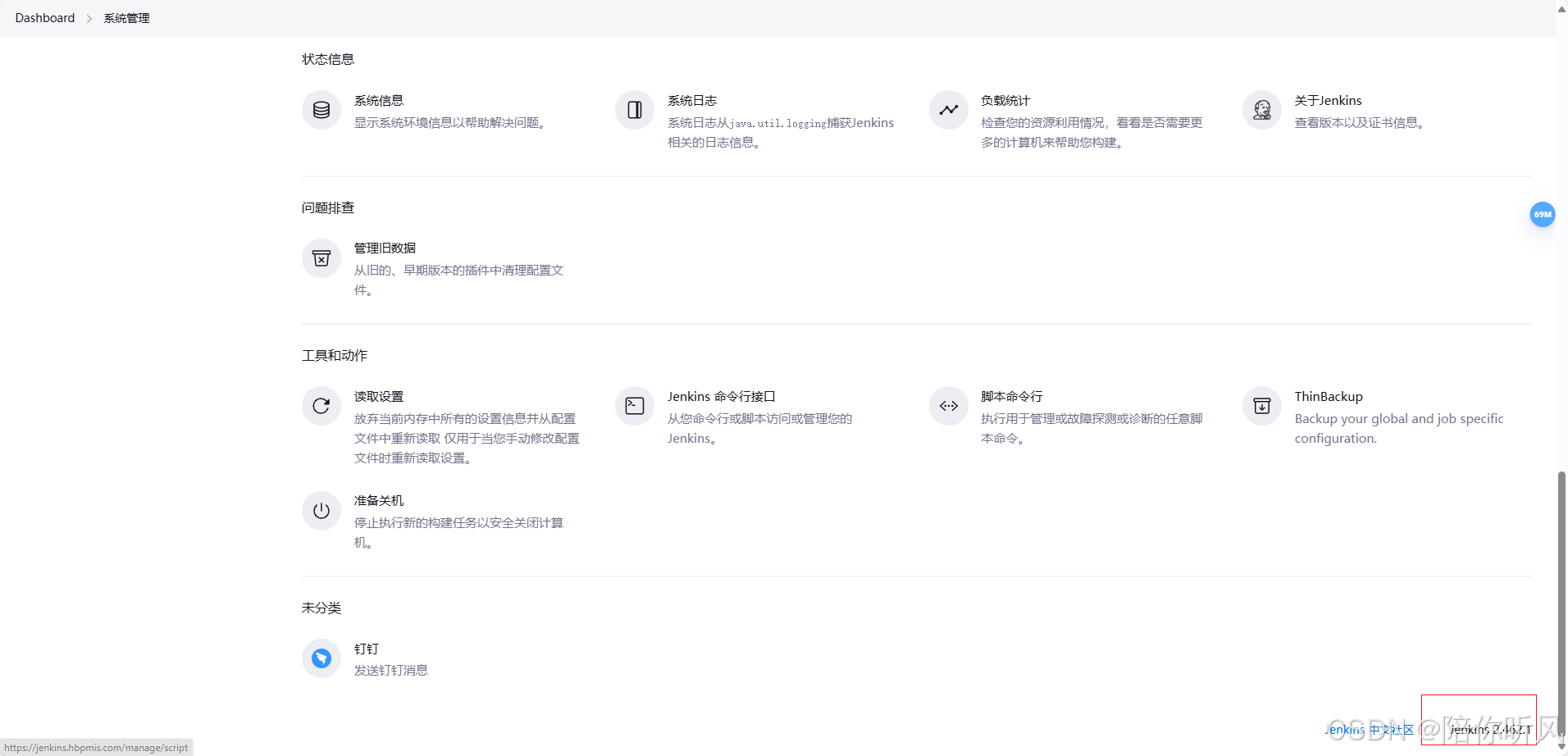Open the 钉钉 DingTalk plugin icon
1568x756 pixels.
[321, 658]
